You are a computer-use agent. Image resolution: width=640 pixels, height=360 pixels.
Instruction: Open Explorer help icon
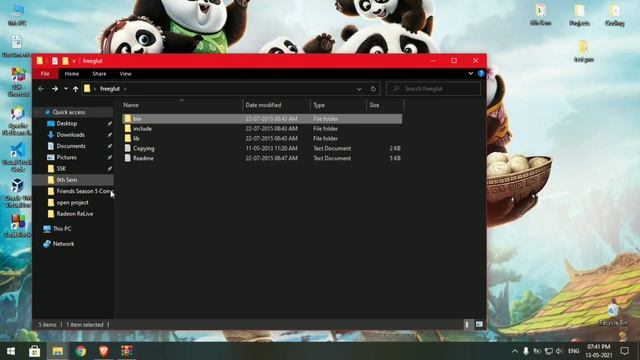click(x=481, y=73)
